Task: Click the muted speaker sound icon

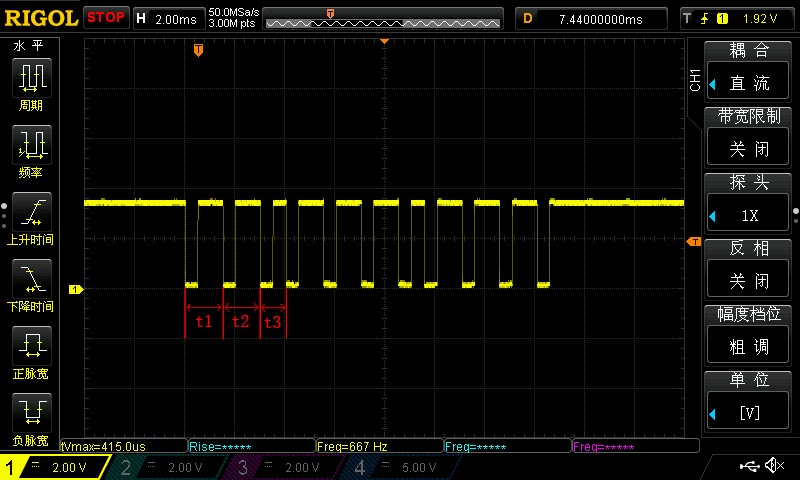Action: coord(774,465)
